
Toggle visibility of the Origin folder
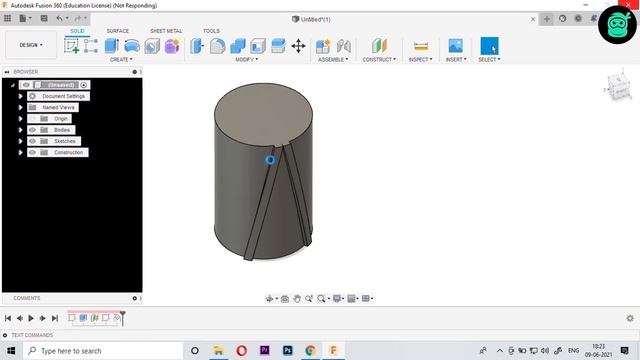click(x=33, y=119)
